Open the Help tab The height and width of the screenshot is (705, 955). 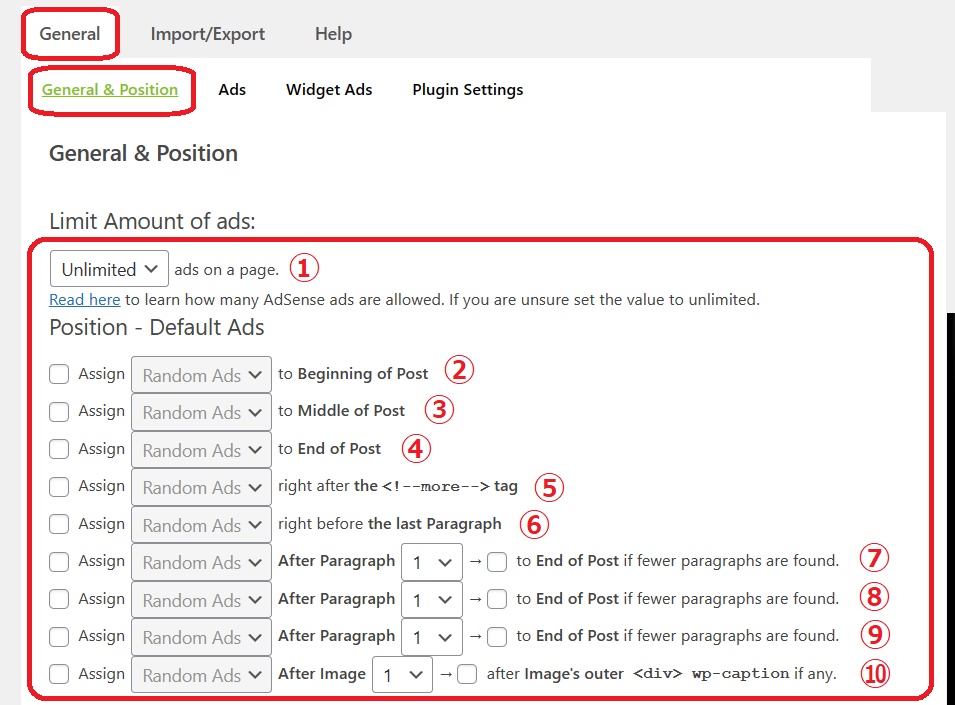333,34
